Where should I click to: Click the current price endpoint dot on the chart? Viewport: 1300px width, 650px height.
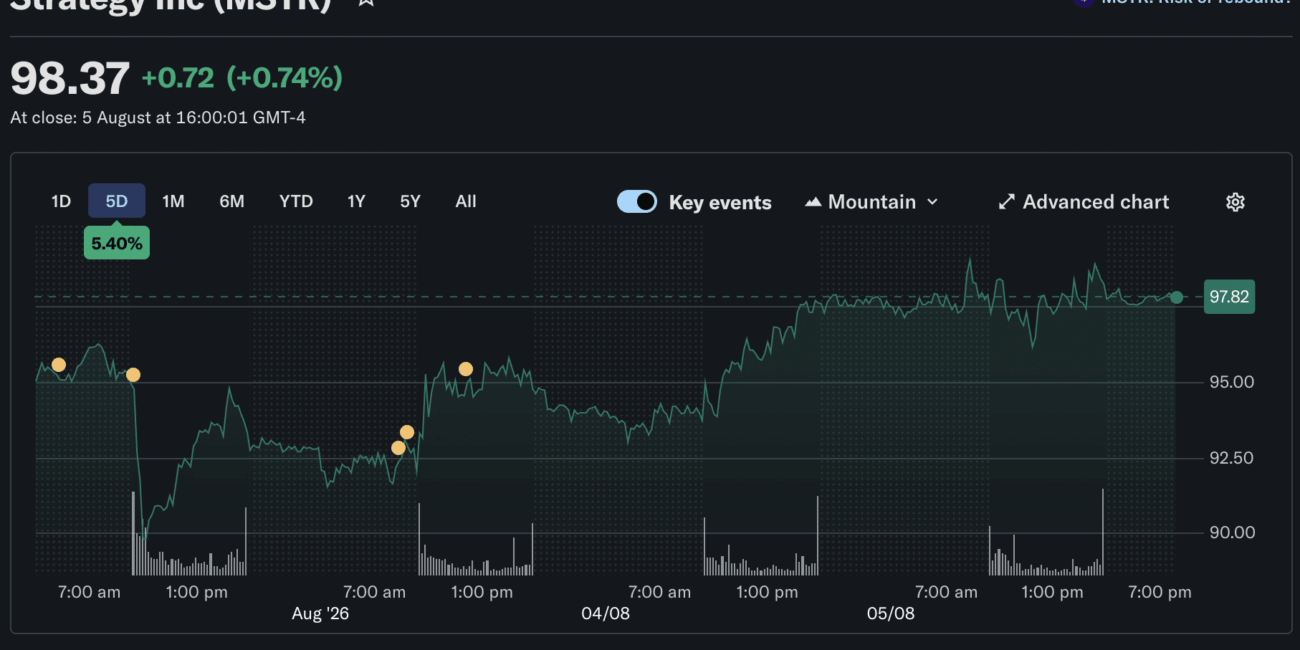[x=1176, y=297]
